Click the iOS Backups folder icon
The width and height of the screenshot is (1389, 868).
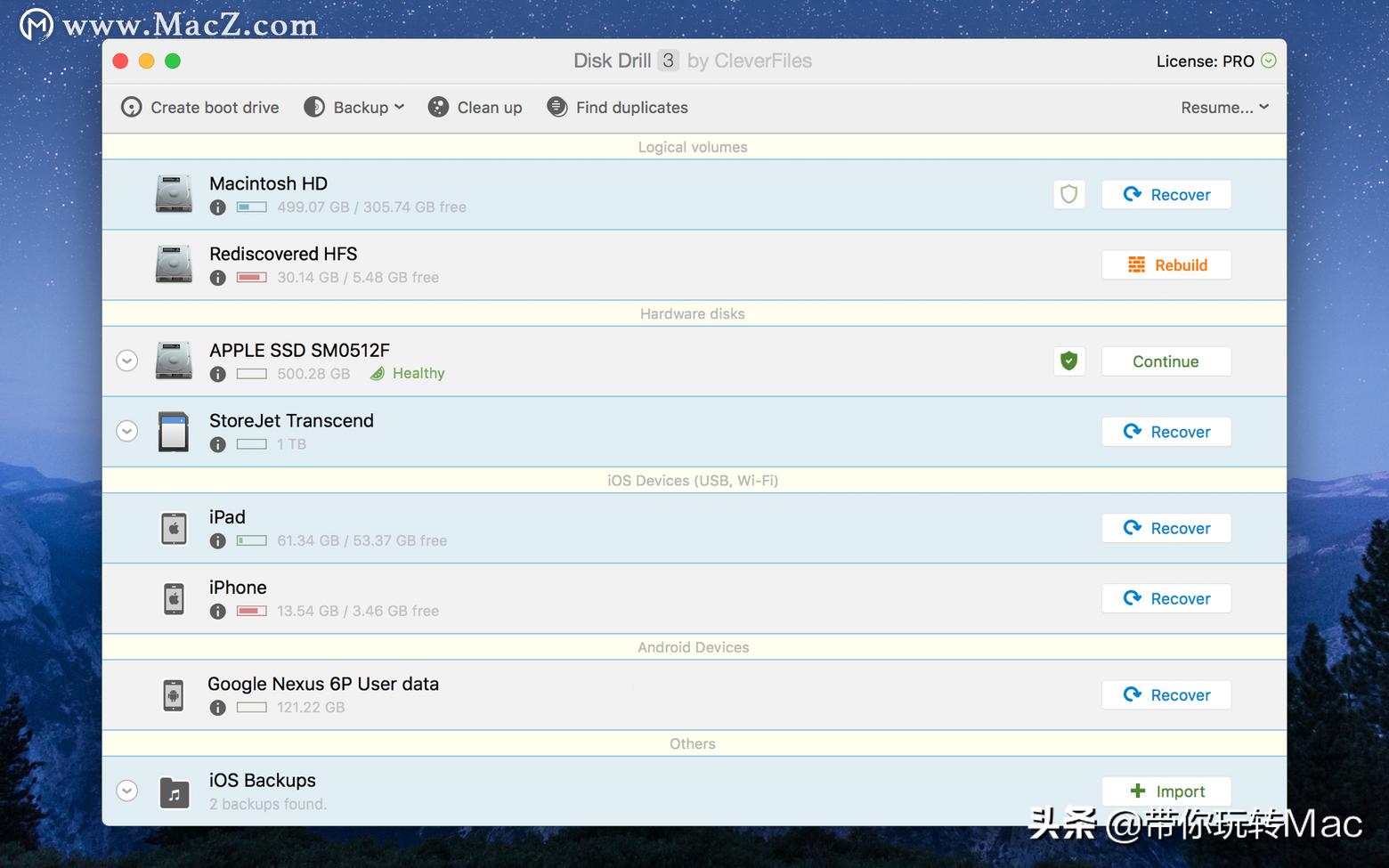point(174,791)
